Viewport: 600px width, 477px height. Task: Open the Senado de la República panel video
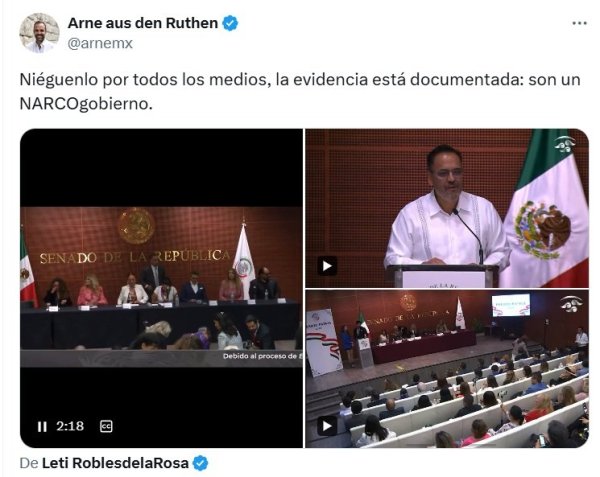point(161,288)
